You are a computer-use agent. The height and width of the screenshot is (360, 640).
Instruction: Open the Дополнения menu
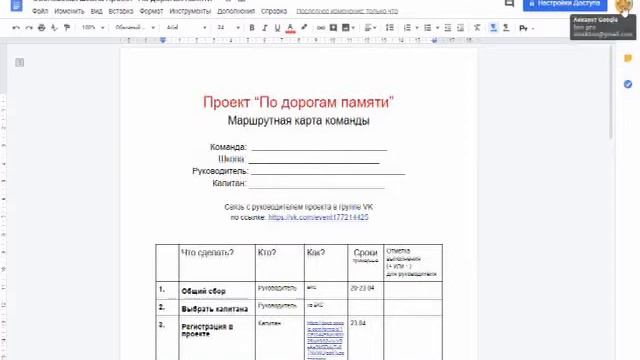pos(236,11)
